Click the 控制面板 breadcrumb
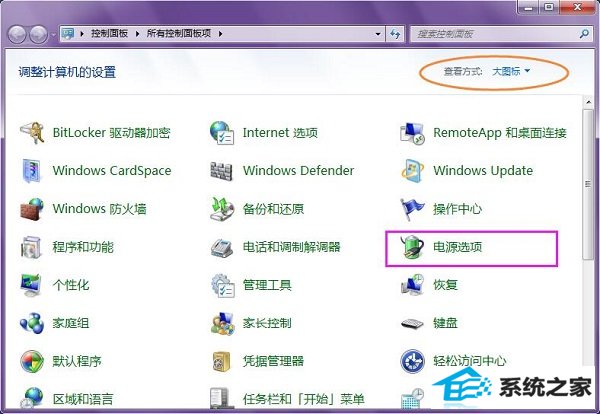The image size is (600, 414). (x=109, y=34)
